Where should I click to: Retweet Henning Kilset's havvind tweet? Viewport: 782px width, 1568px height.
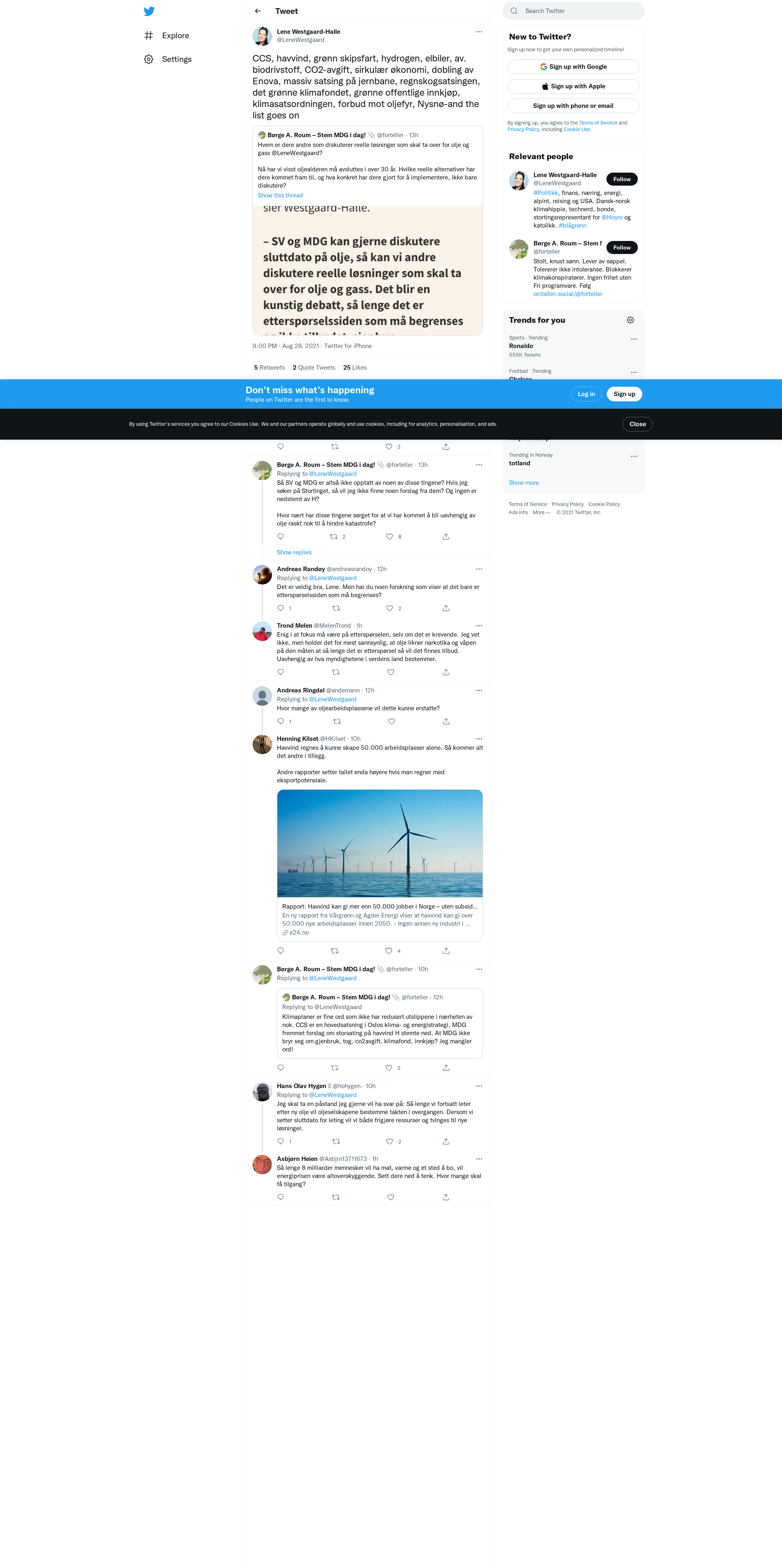334,951
